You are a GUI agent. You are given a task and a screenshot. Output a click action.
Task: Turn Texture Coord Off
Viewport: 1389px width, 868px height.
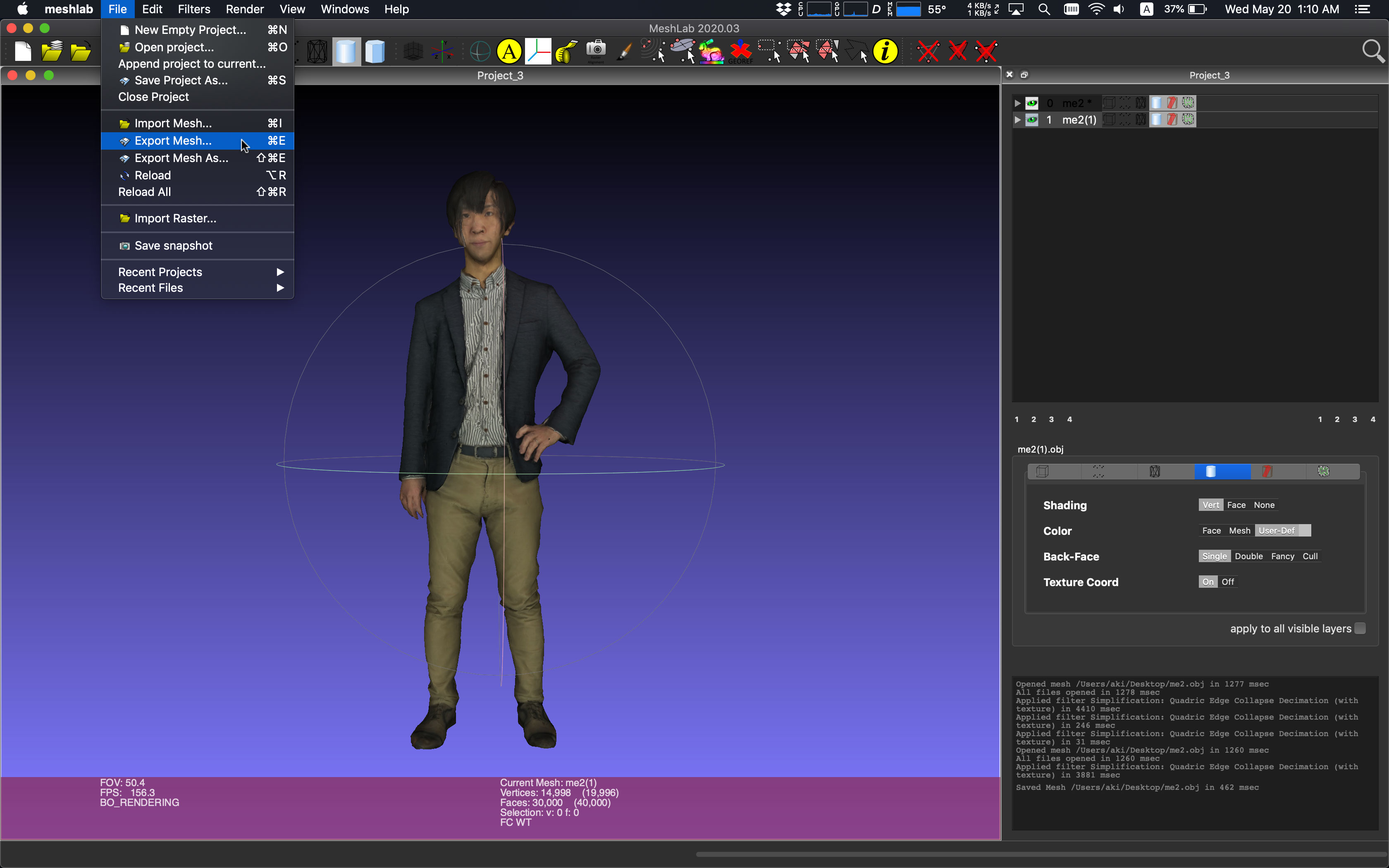[1228, 582]
